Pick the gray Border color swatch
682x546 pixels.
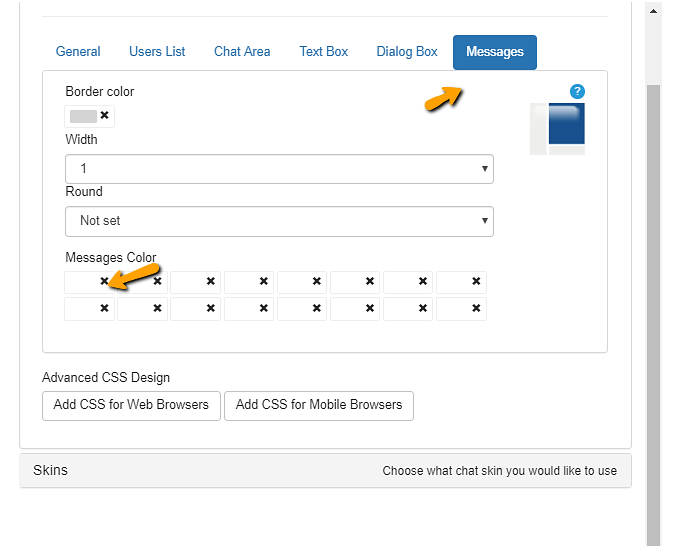83,116
